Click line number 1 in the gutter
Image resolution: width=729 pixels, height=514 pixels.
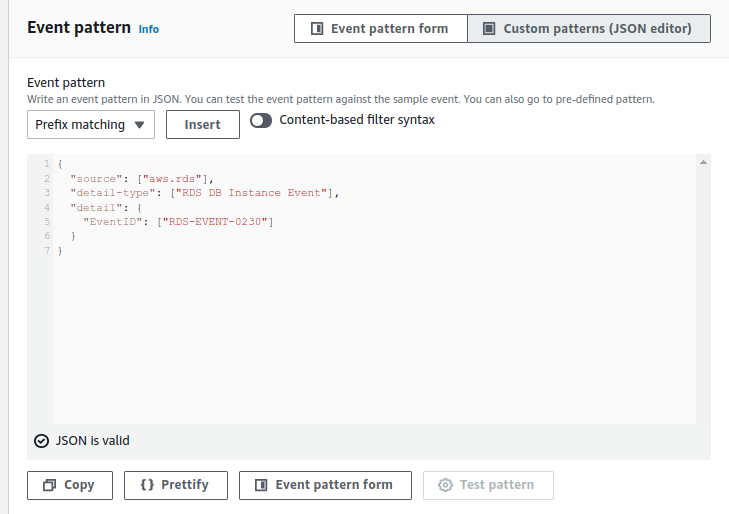[47, 164]
